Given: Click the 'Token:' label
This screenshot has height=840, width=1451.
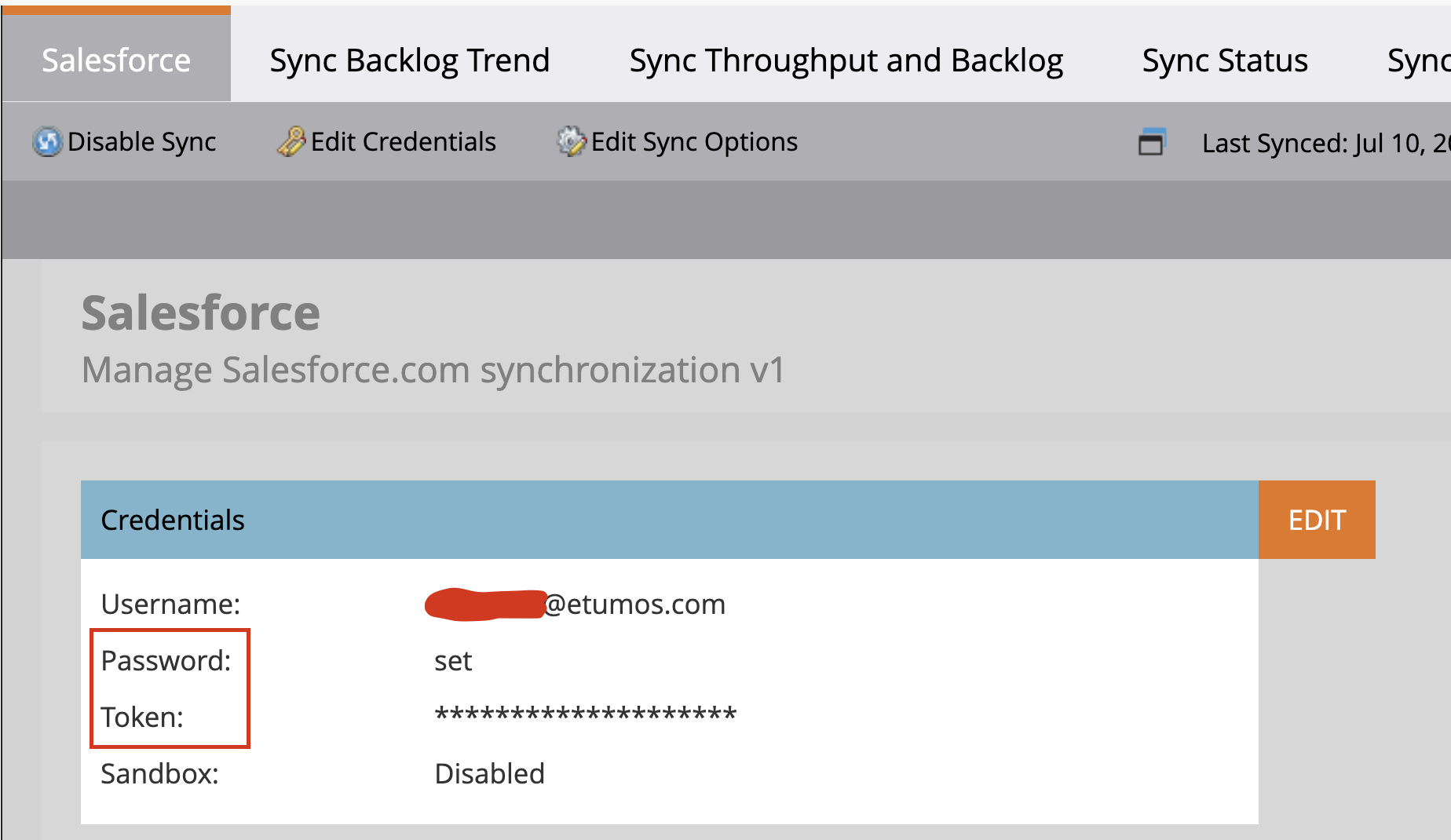Looking at the screenshot, I should click(x=142, y=718).
